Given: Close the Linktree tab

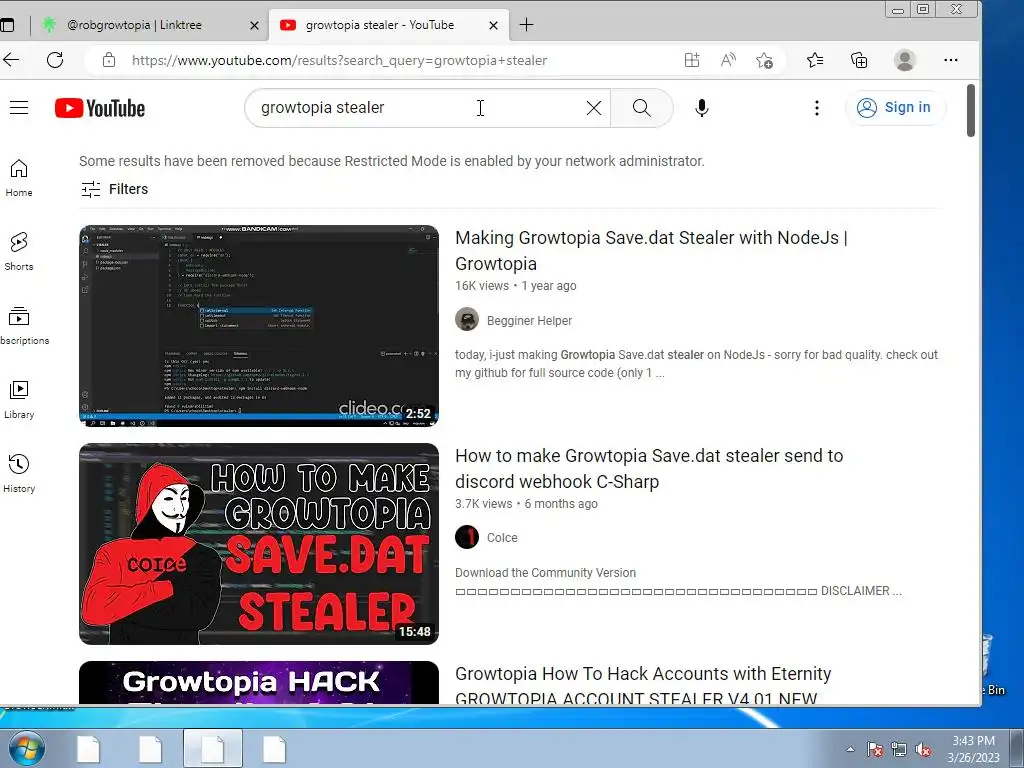Looking at the screenshot, I should point(255,25).
